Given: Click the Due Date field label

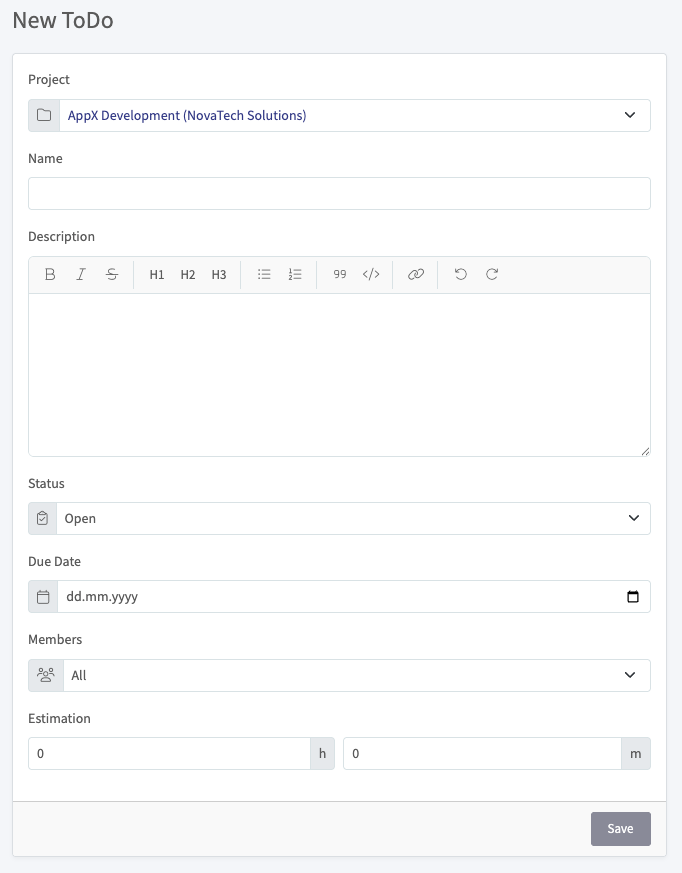Looking at the screenshot, I should pos(55,561).
